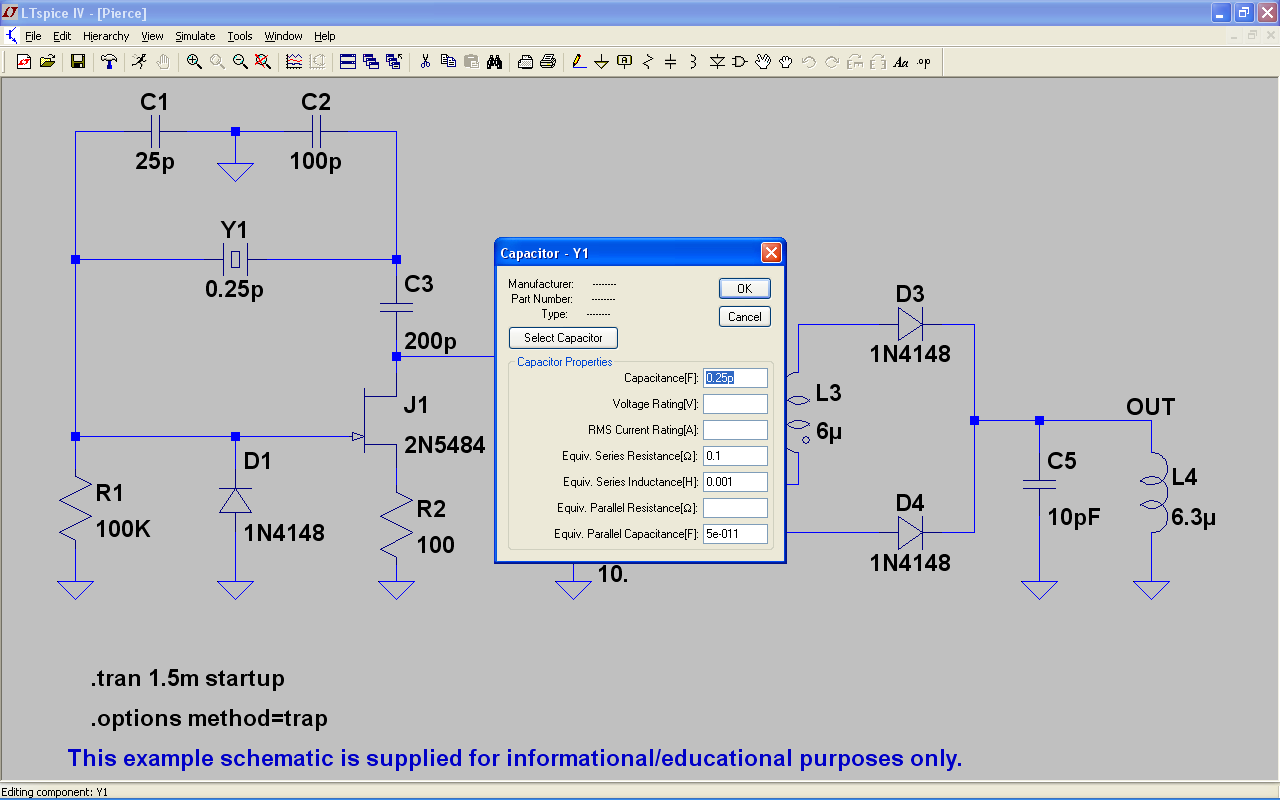Image resolution: width=1280 pixels, height=800 pixels.
Task: Click the Voltage Rating[V] field
Action: [735, 404]
